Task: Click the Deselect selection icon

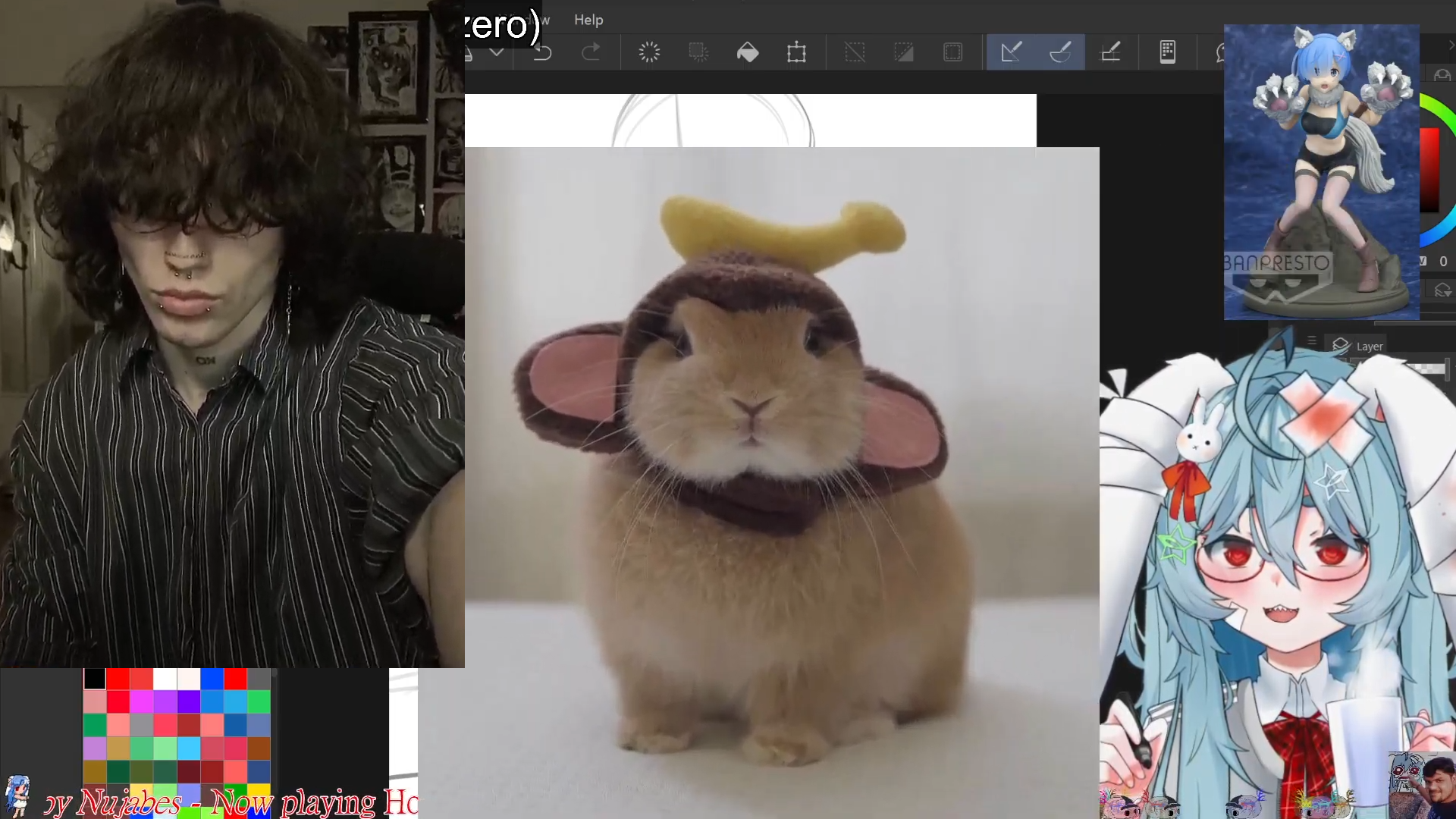Action: 855,52
